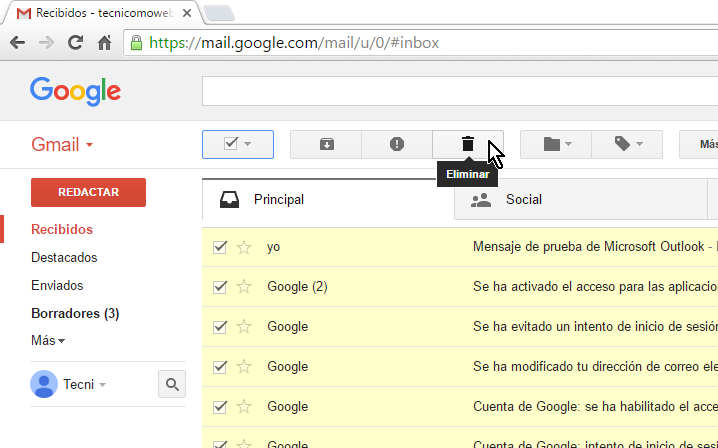This screenshot has height=448, width=718.
Task: Click the sender name yo
Action: point(273,247)
